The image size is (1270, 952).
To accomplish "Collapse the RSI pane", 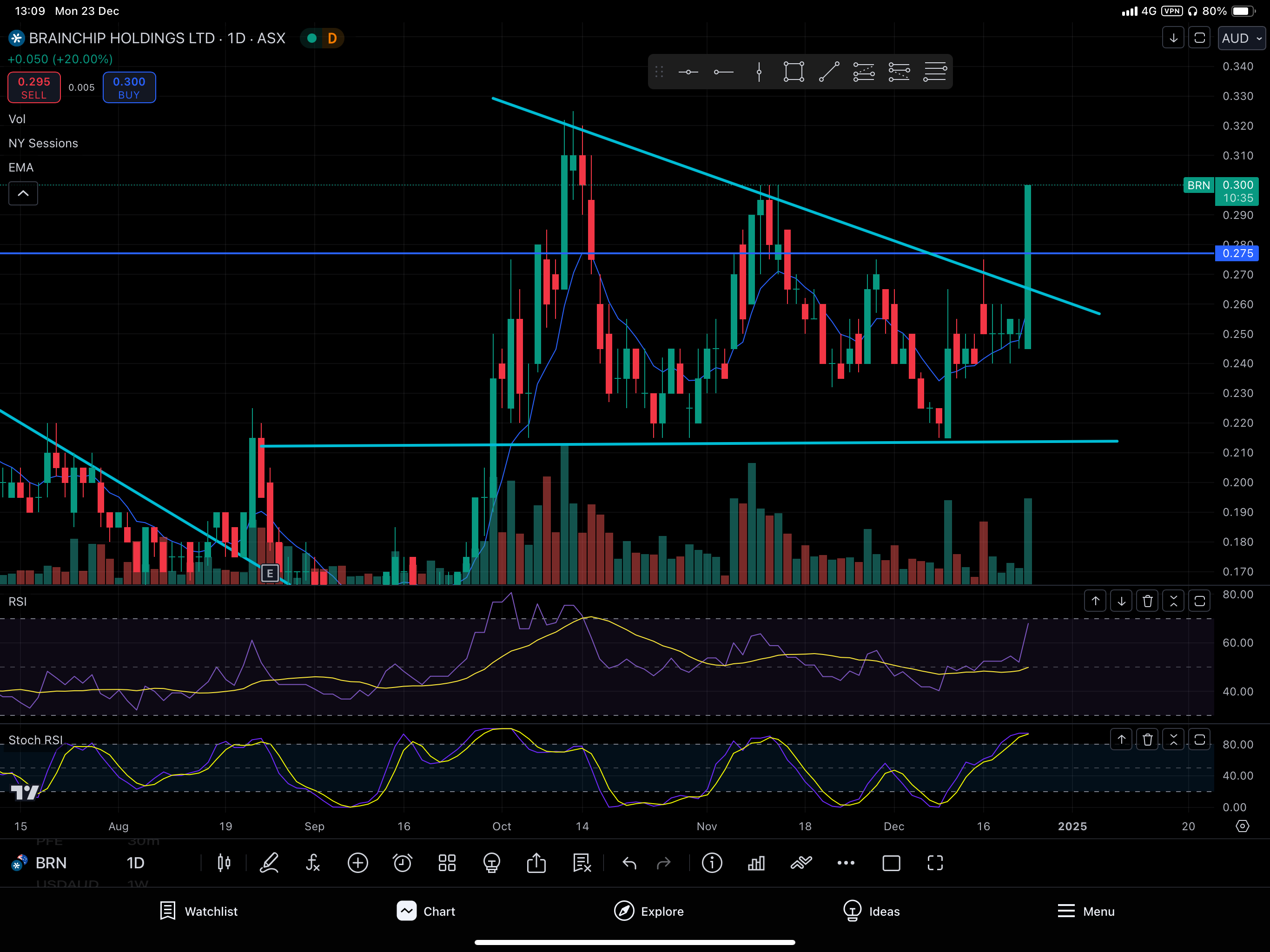I will 1174,601.
